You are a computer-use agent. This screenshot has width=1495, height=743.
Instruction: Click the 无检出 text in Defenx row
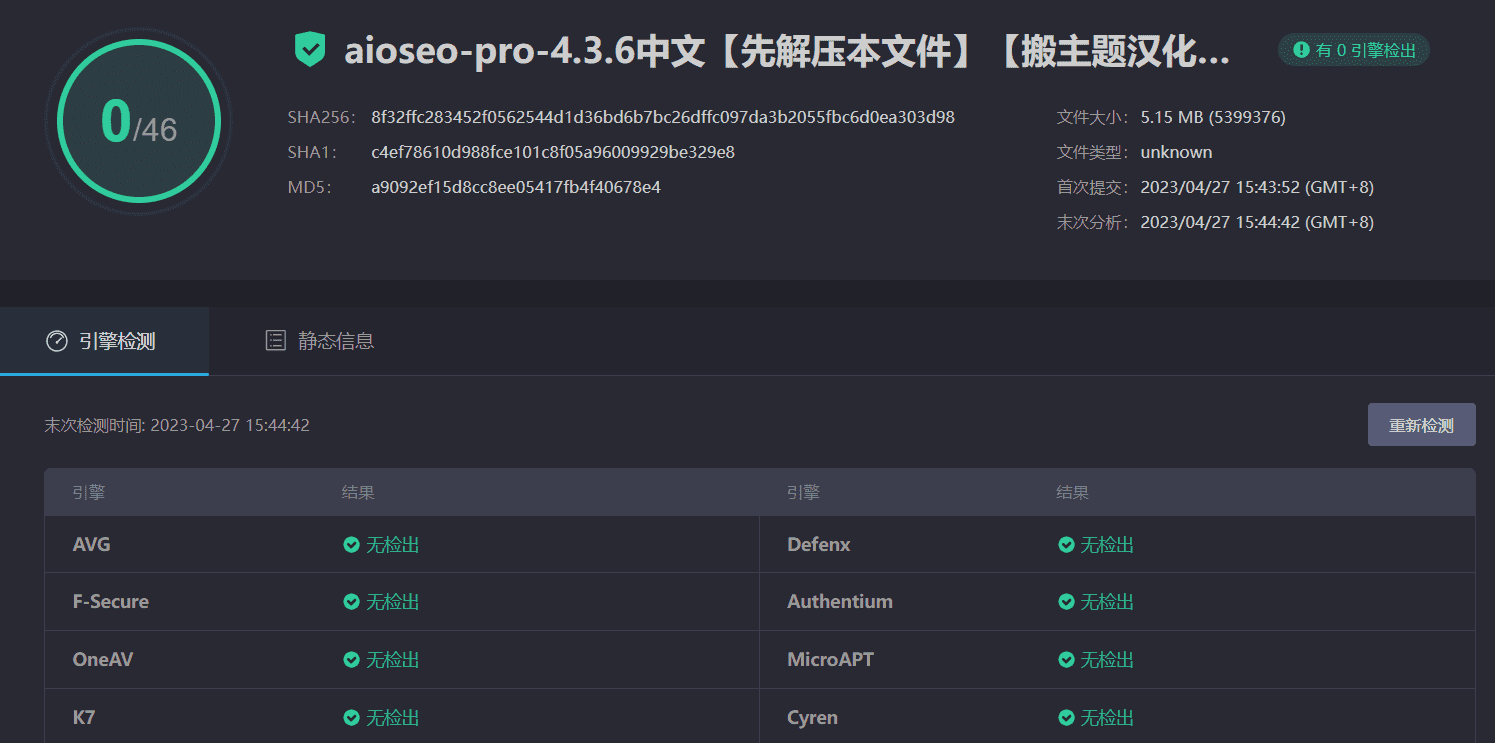pos(1107,545)
